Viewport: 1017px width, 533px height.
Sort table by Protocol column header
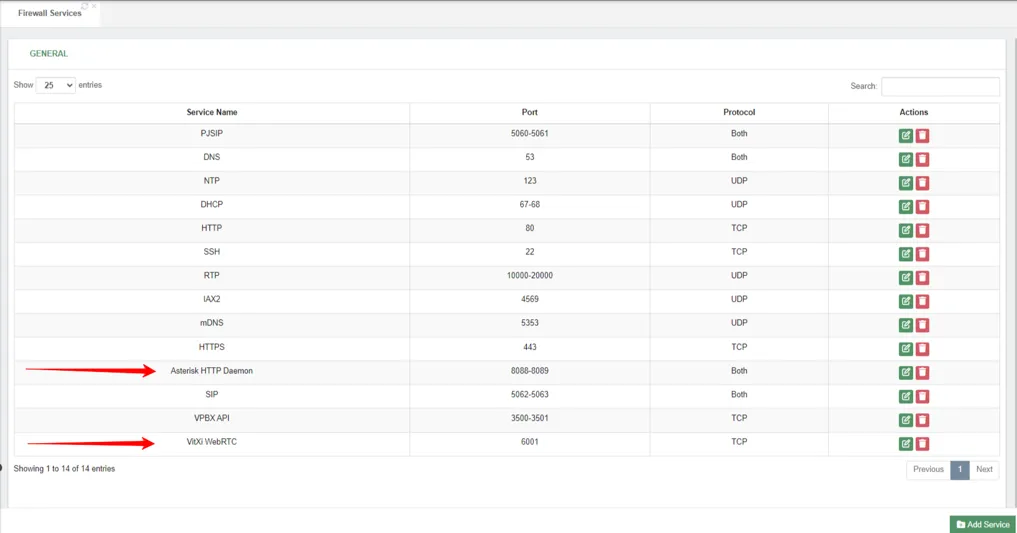[739, 112]
